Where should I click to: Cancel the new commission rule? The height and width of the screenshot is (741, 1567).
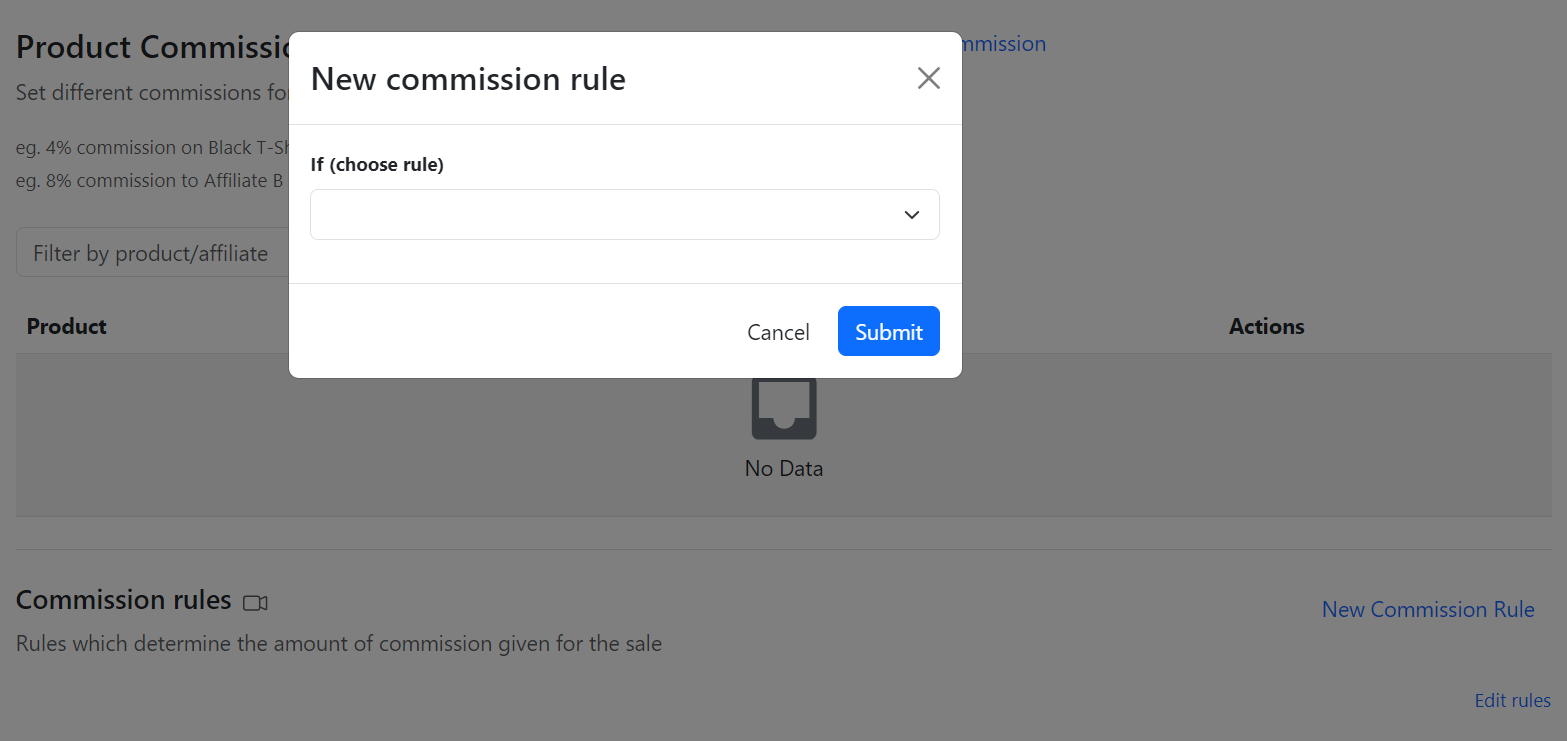(778, 332)
